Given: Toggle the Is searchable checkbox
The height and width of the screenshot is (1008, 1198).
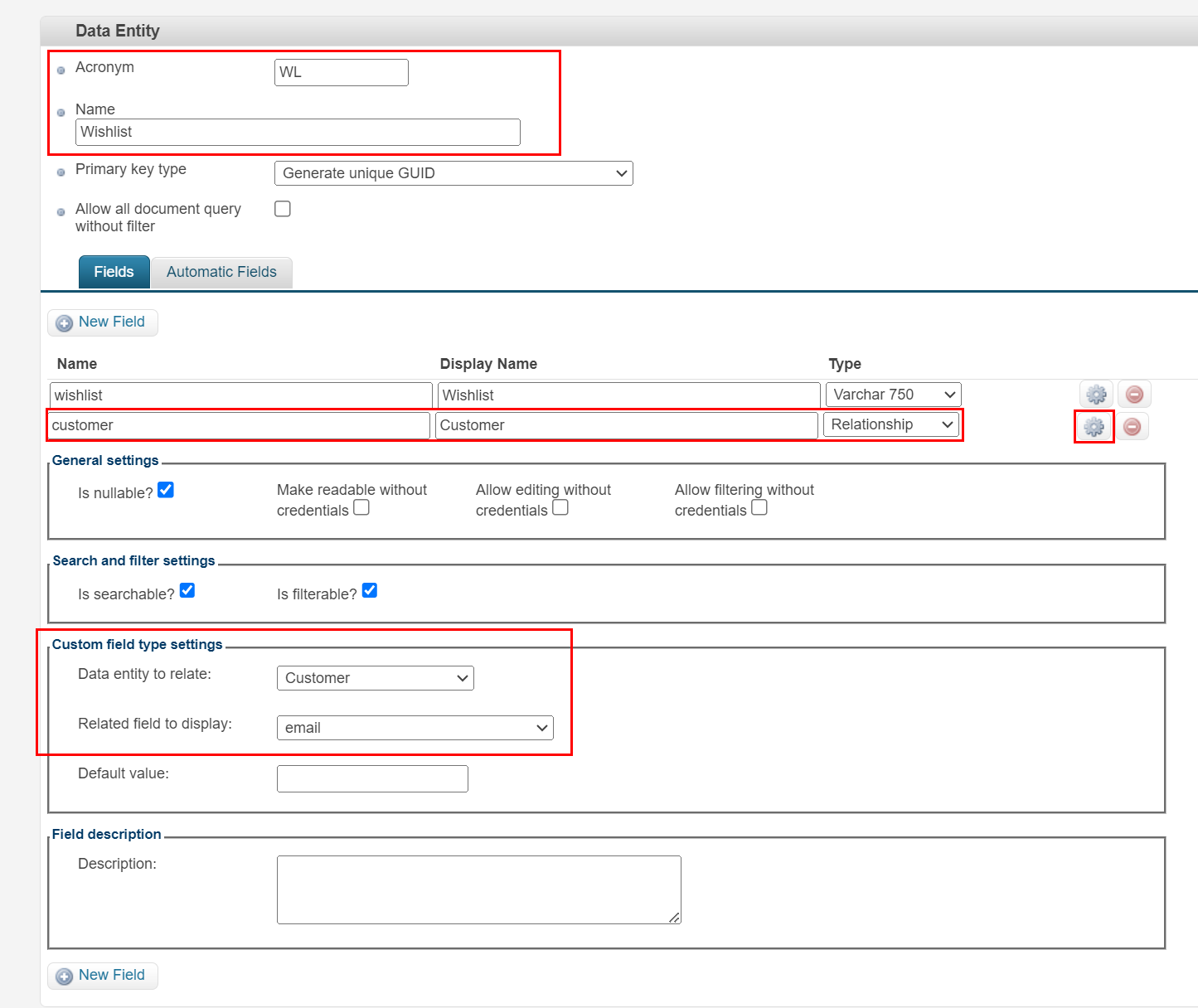Looking at the screenshot, I should [187, 590].
